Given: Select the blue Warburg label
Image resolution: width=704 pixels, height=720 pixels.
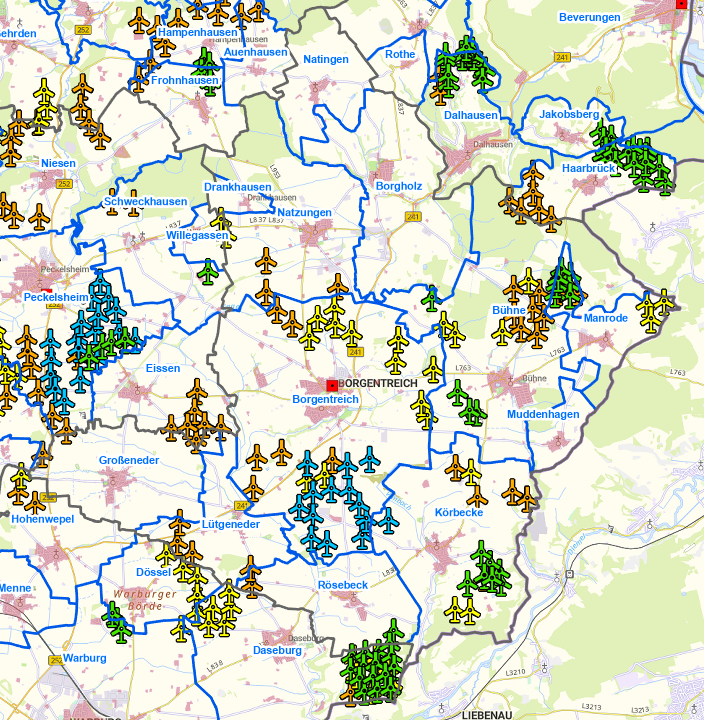Looking at the screenshot, I should click(84, 658).
